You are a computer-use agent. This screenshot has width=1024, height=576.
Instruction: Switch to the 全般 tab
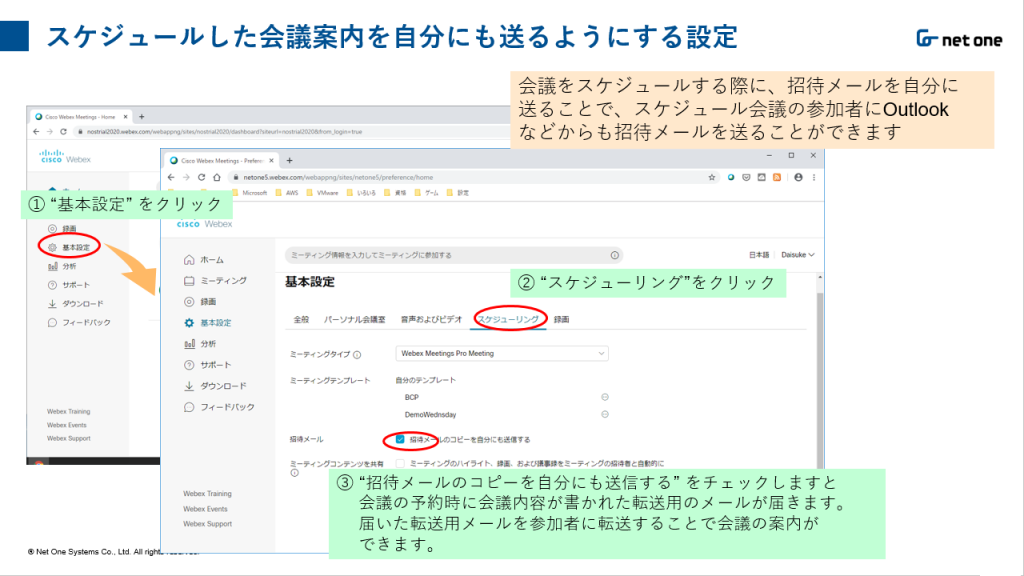(301, 319)
